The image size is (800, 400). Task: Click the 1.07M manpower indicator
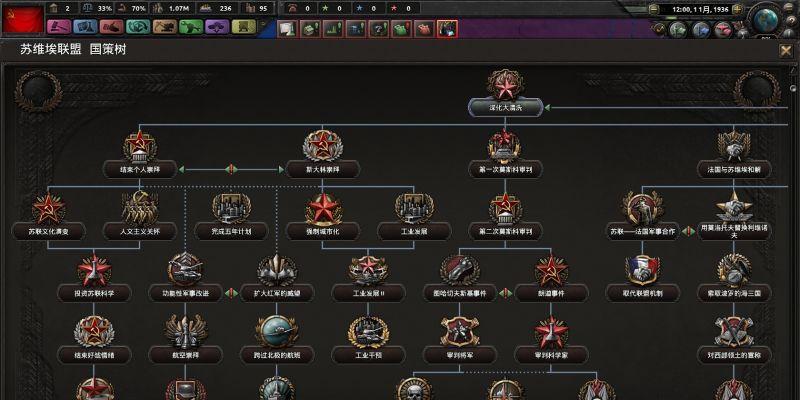171,8
